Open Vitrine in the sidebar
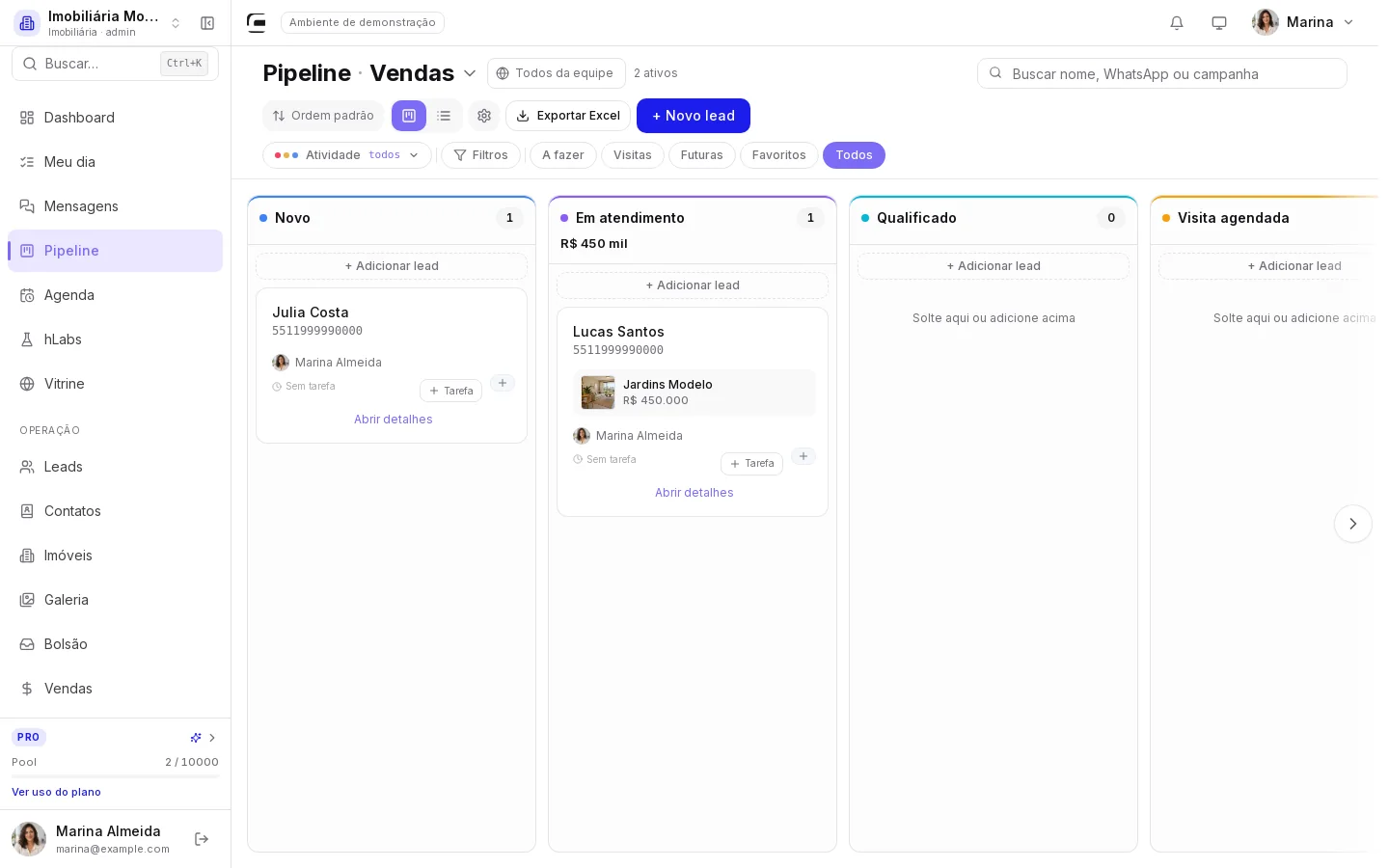 pyautogui.click(x=115, y=384)
